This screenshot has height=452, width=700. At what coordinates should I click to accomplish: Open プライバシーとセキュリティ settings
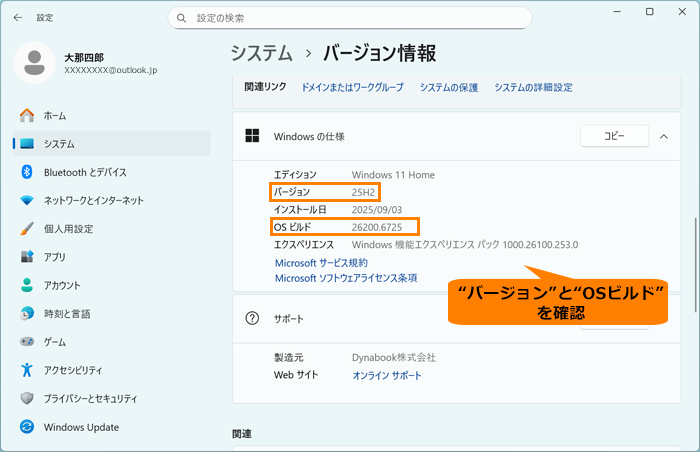point(112,398)
